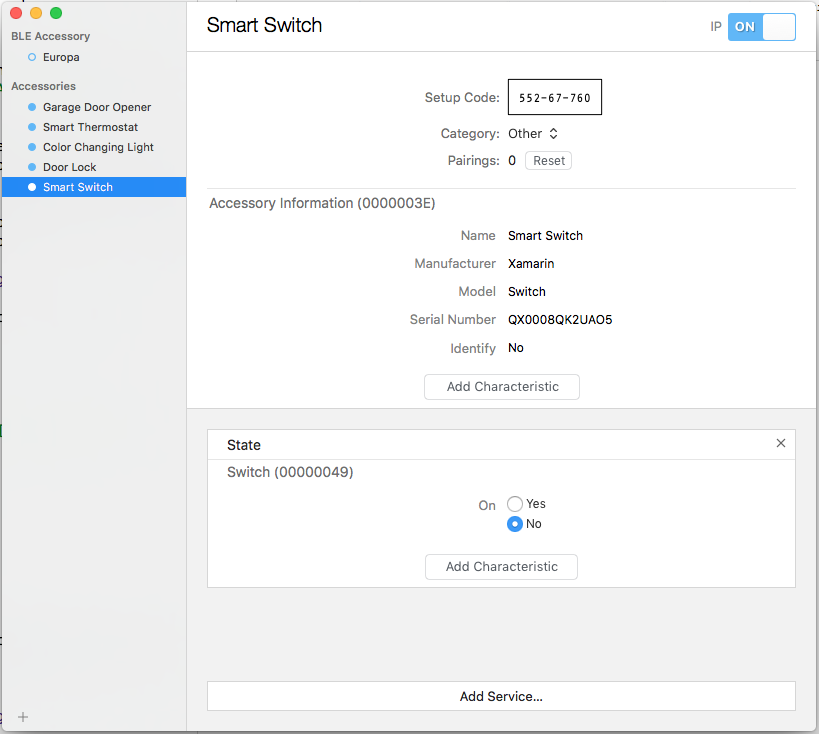Close the State service panel

(x=780, y=443)
